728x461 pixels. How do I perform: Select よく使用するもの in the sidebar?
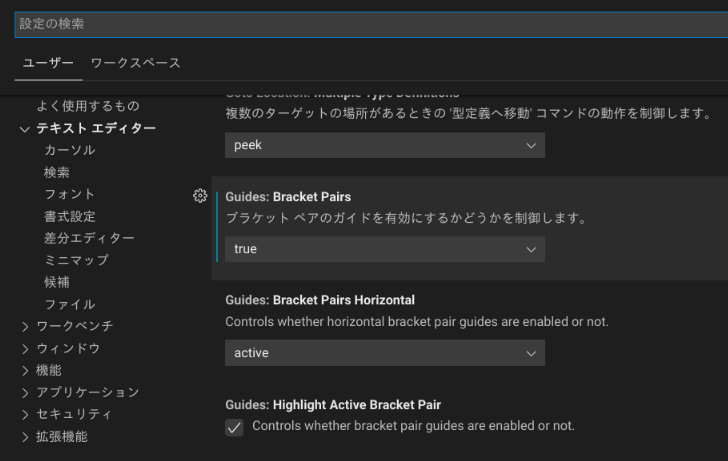tap(88, 106)
